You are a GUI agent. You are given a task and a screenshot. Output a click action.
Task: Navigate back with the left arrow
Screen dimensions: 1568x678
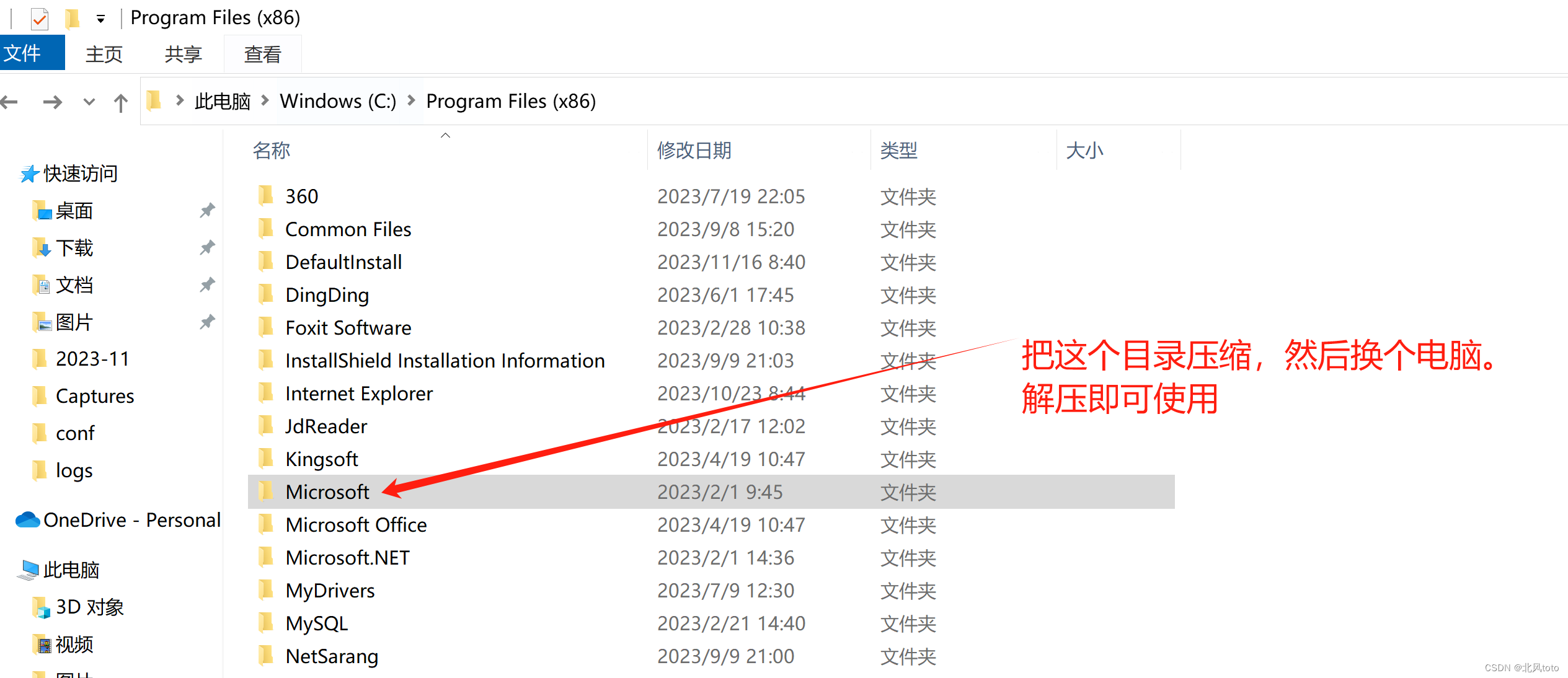(x=10, y=102)
